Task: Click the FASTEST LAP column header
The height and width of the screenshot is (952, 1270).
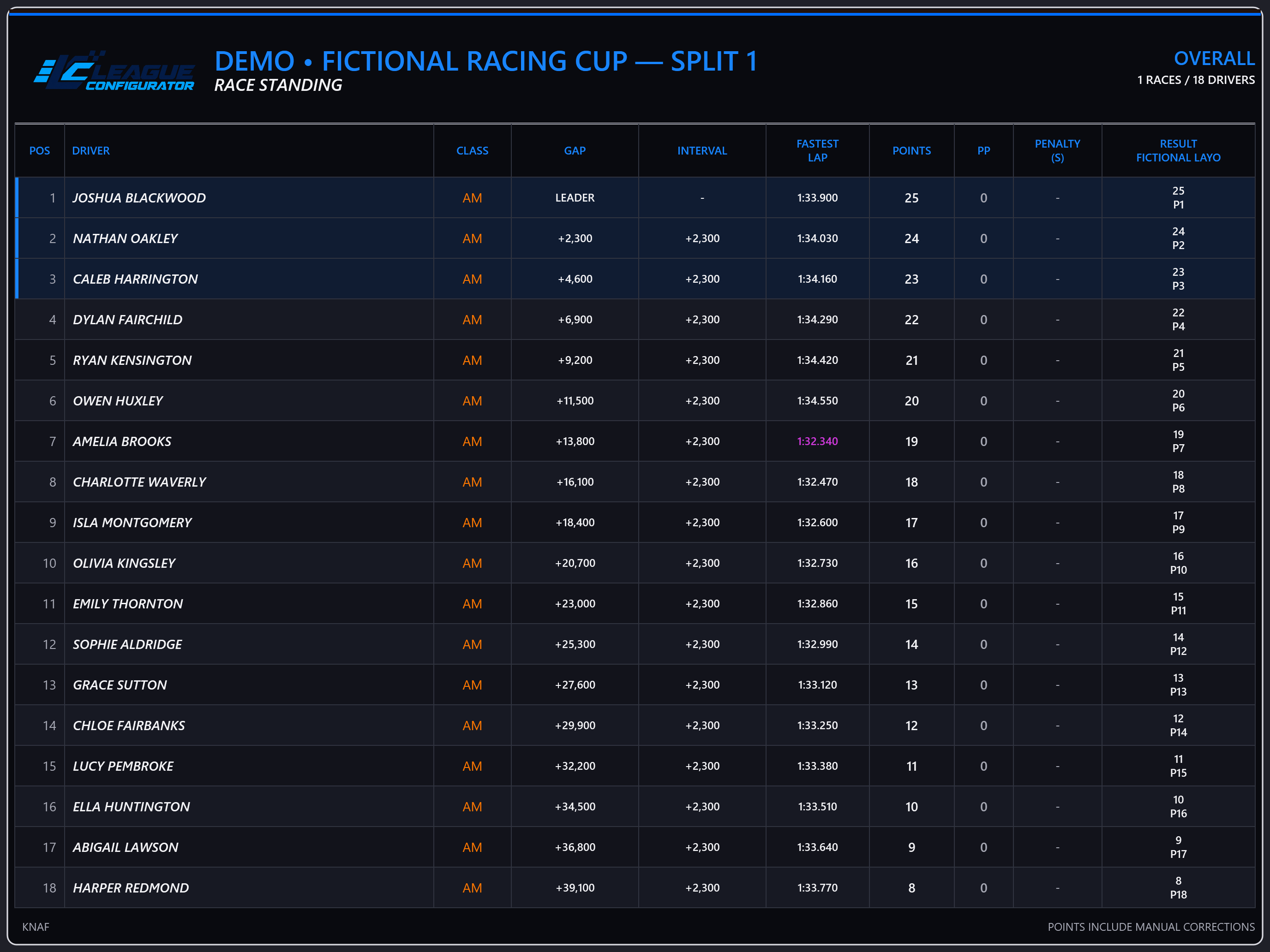Action: (x=817, y=150)
